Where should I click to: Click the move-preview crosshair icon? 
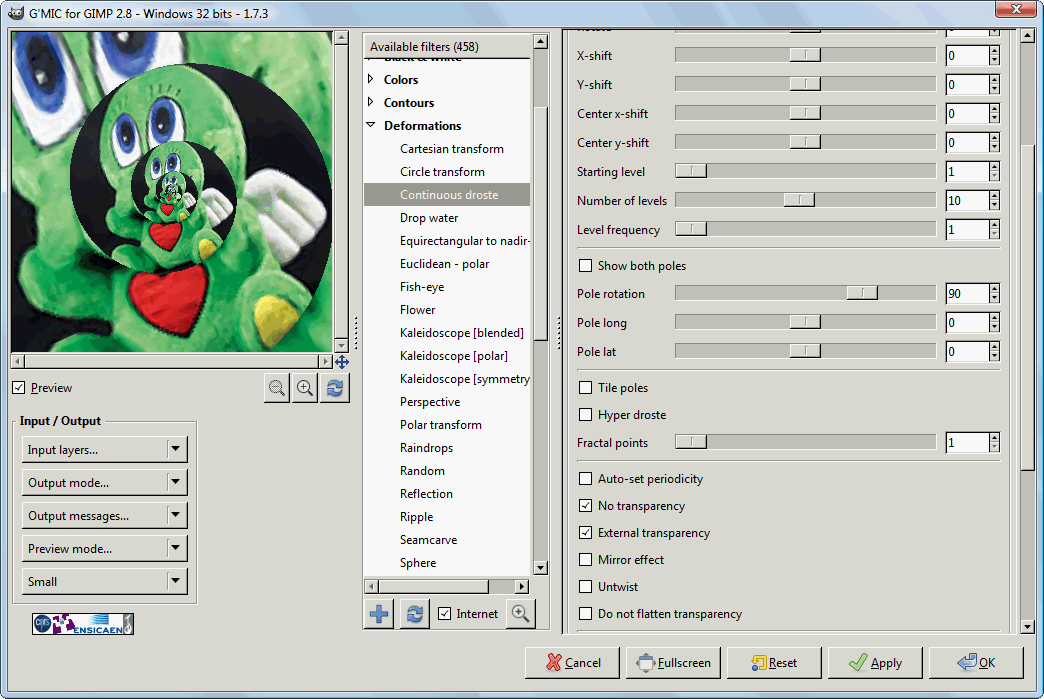point(342,361)
